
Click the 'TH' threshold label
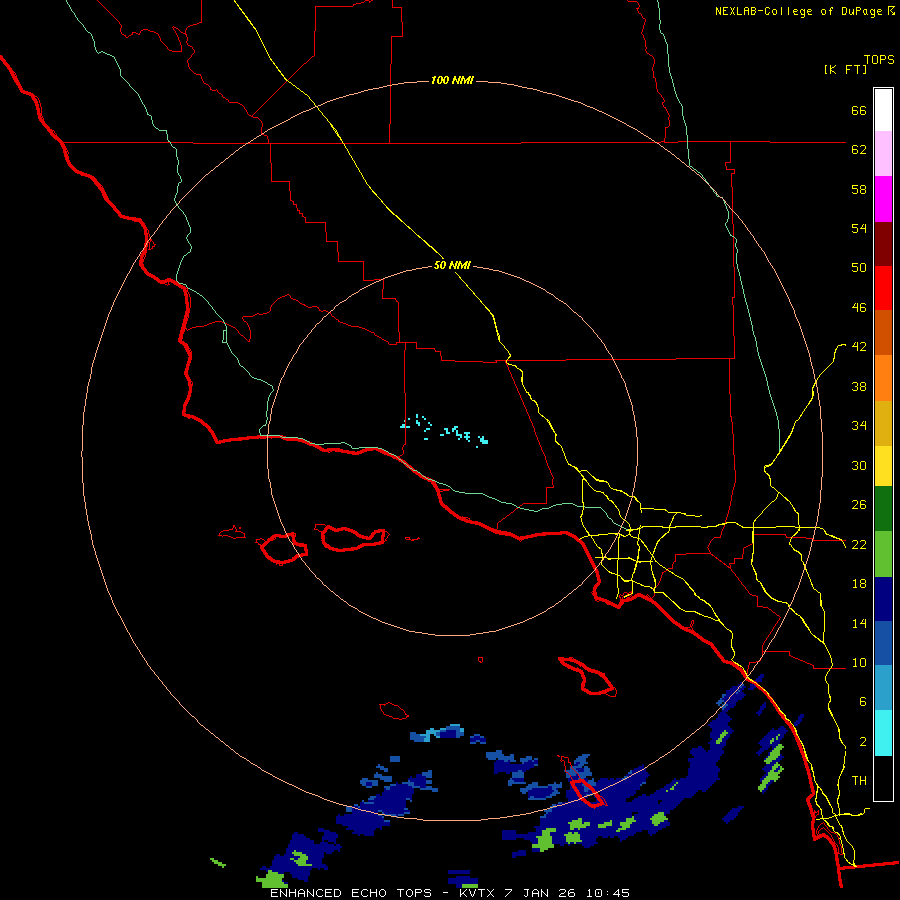(859, 780)
